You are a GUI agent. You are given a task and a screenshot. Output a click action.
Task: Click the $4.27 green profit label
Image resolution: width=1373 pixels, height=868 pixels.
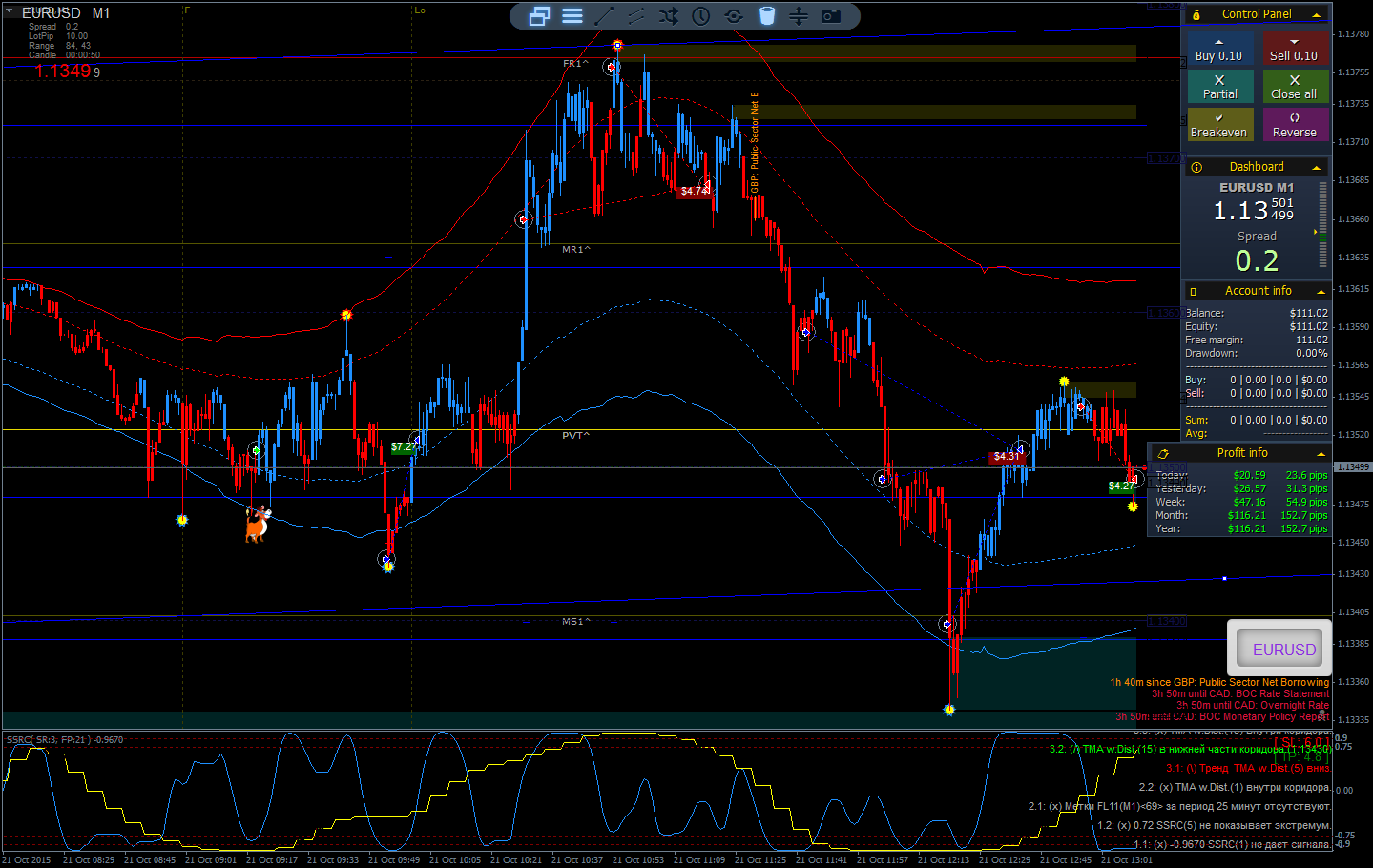click(1121, 486)
